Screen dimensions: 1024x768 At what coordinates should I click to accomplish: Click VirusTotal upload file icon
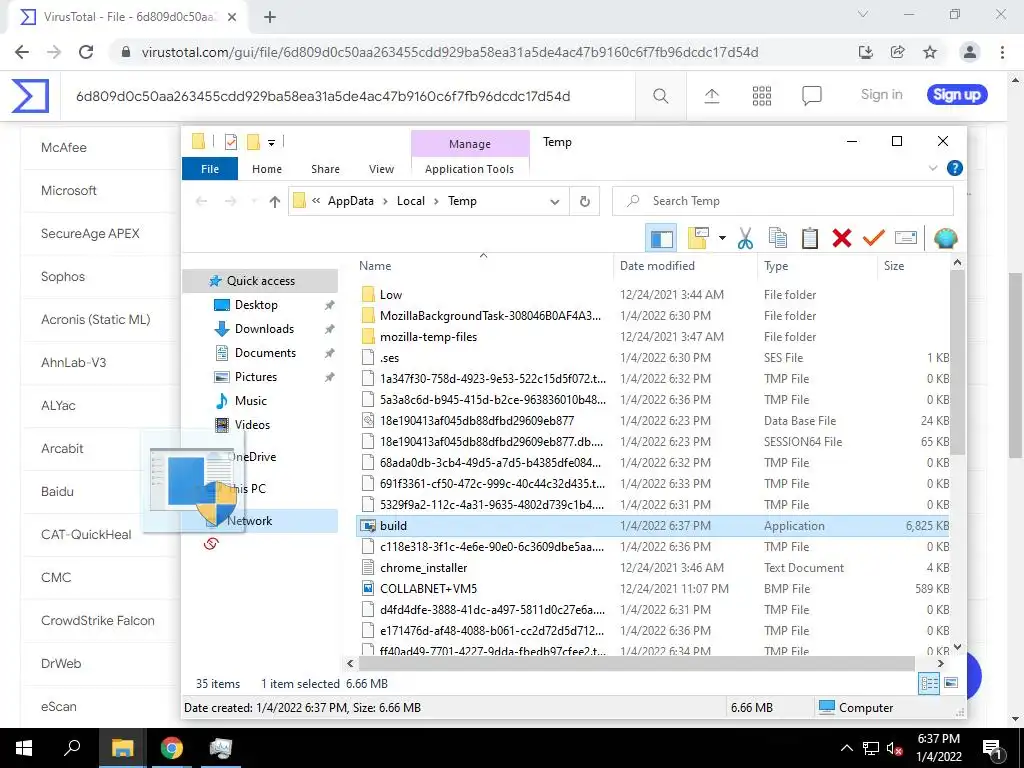coord(712,96)
